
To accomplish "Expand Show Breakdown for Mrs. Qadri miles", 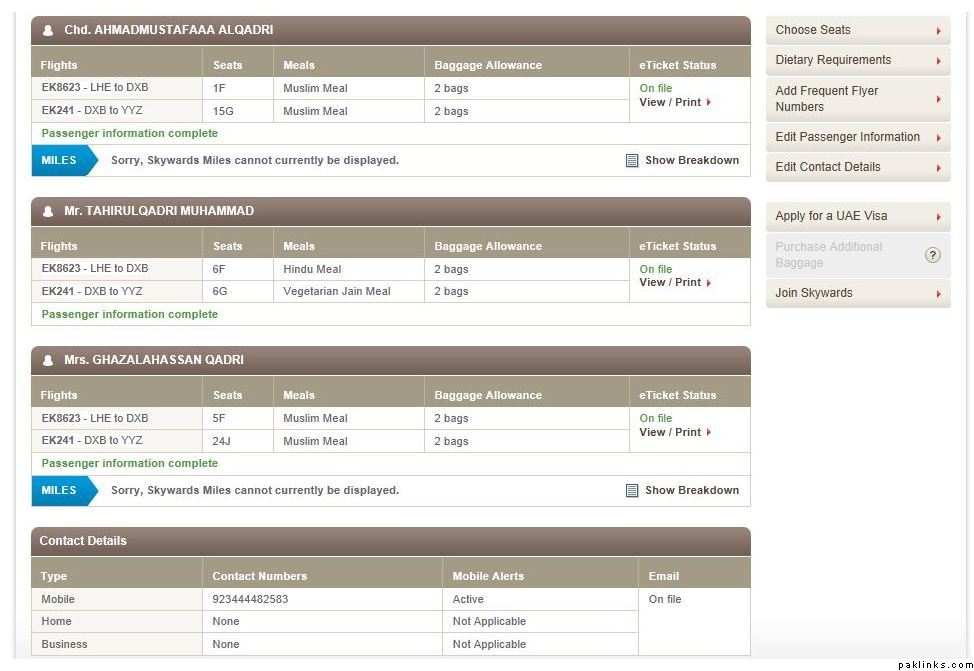I will tap(691, 490).
